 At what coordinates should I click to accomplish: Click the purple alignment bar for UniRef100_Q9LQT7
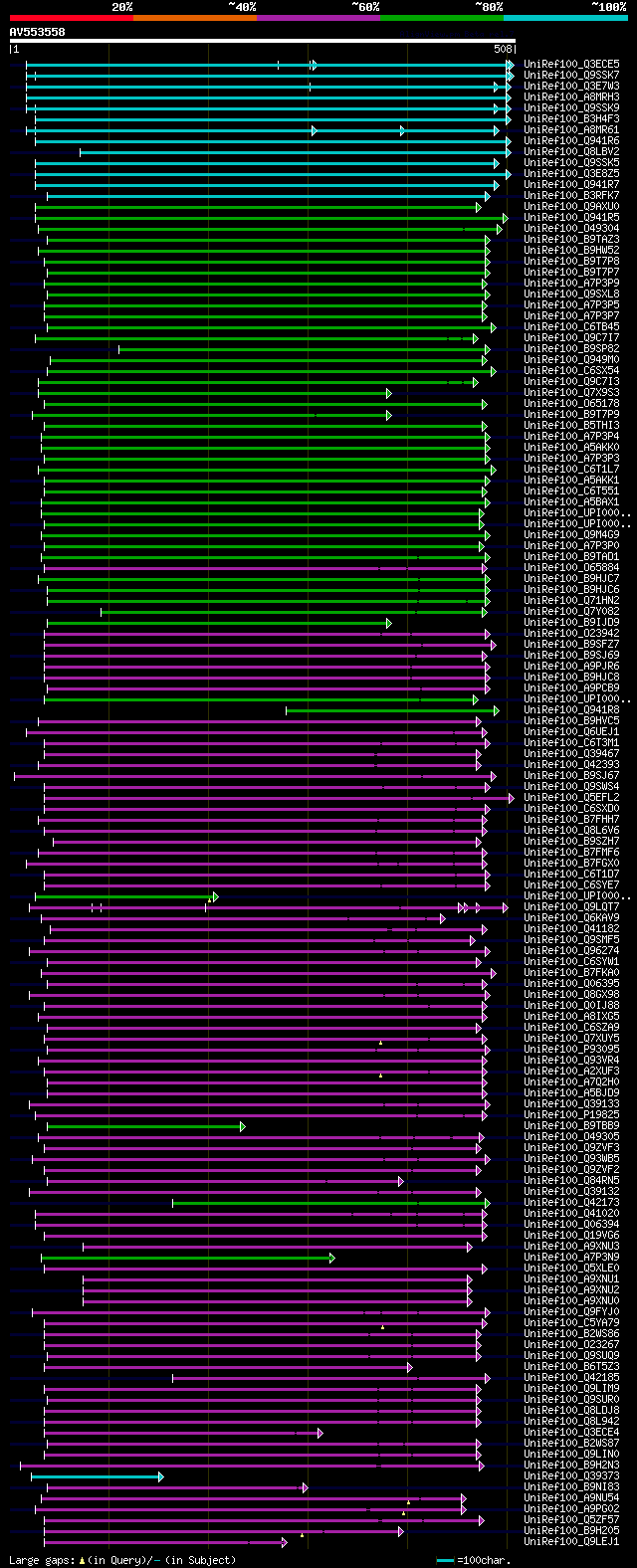pos(269,907)
